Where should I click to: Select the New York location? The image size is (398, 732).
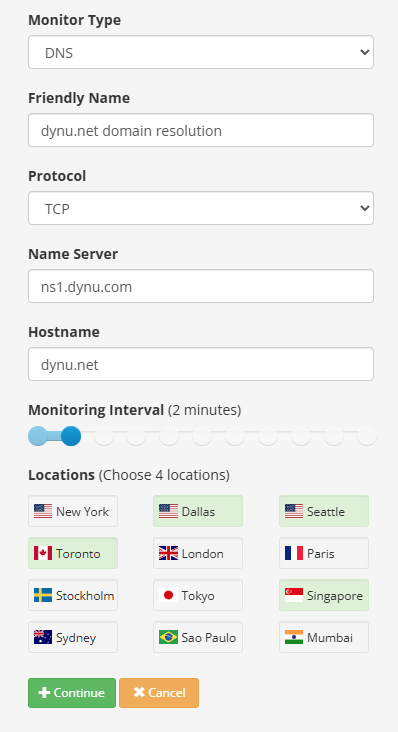point(73,511)
